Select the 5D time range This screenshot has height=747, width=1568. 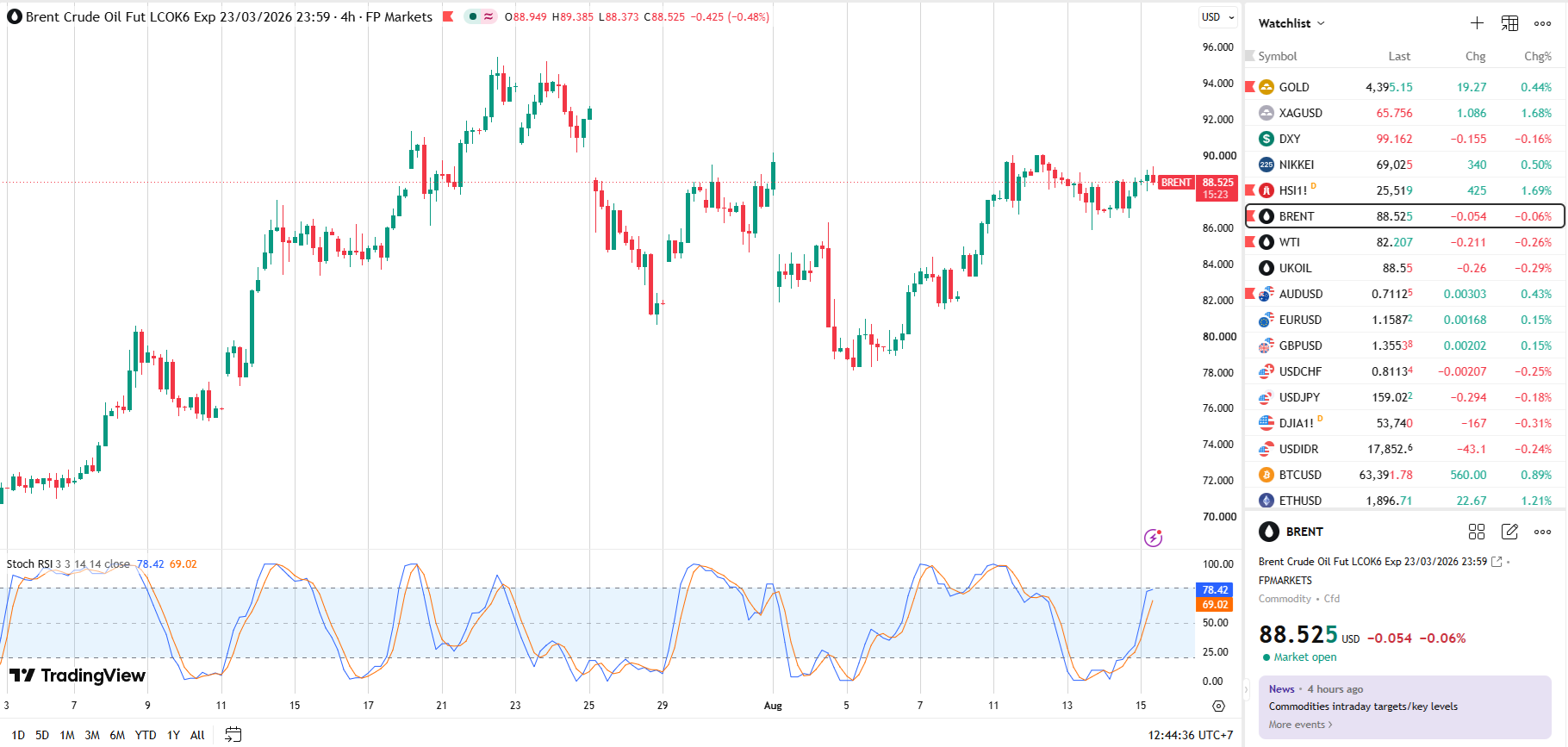tap(42, 735)
